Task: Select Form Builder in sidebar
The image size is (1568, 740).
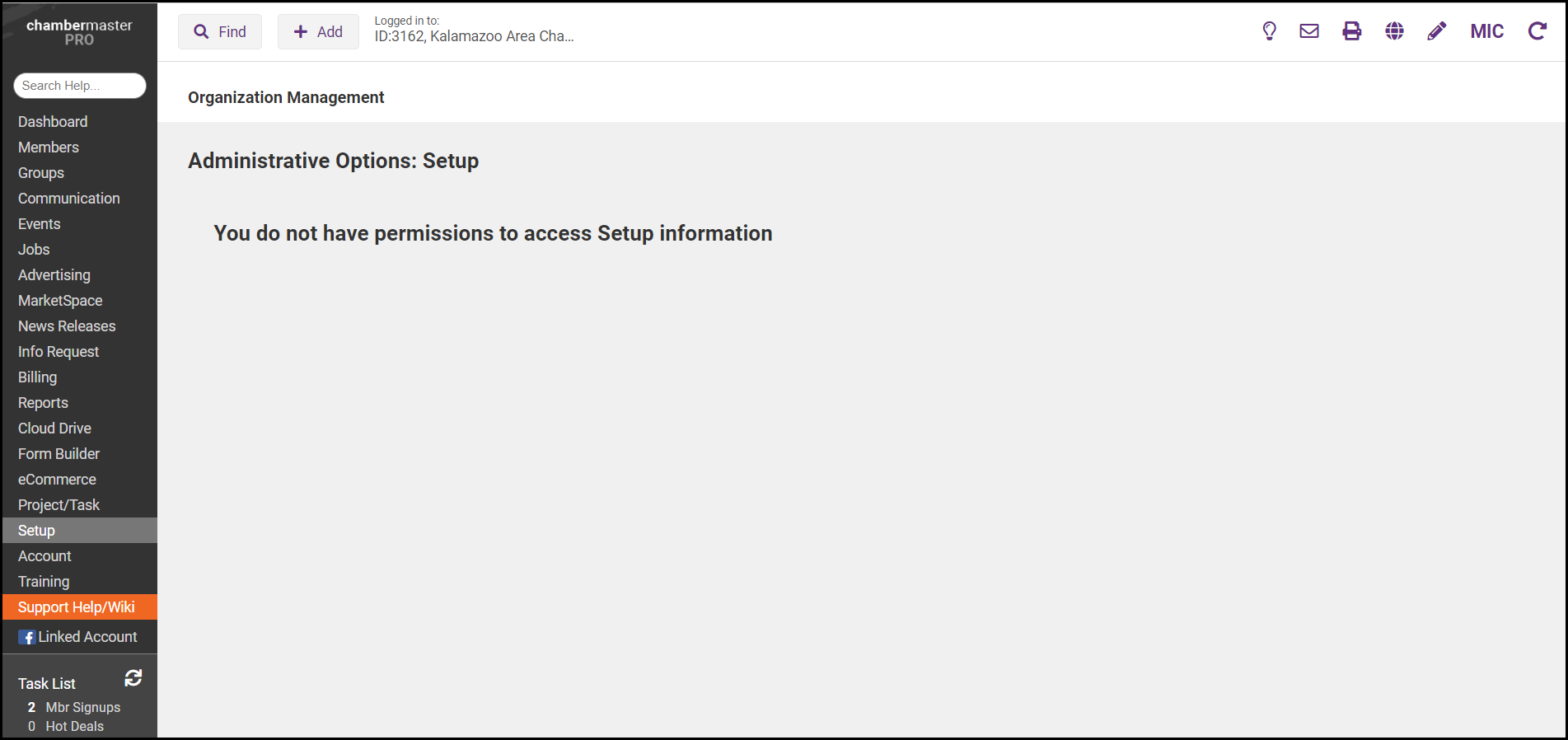Action: 59,454
